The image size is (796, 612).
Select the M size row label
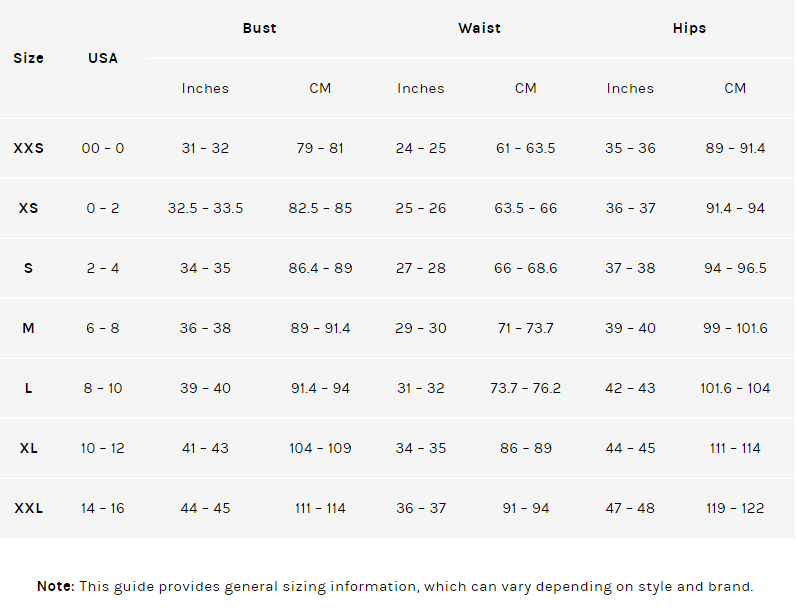(x=28, y=328)
